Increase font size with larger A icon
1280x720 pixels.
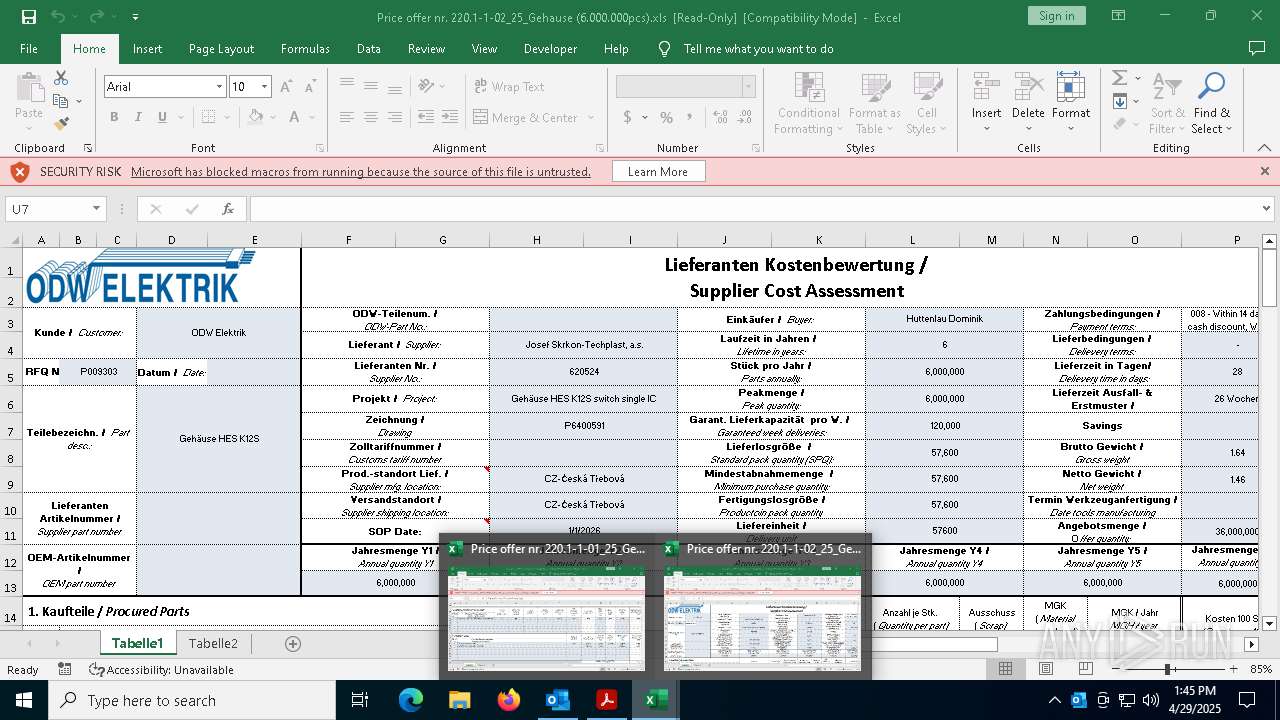coord(286,87)
